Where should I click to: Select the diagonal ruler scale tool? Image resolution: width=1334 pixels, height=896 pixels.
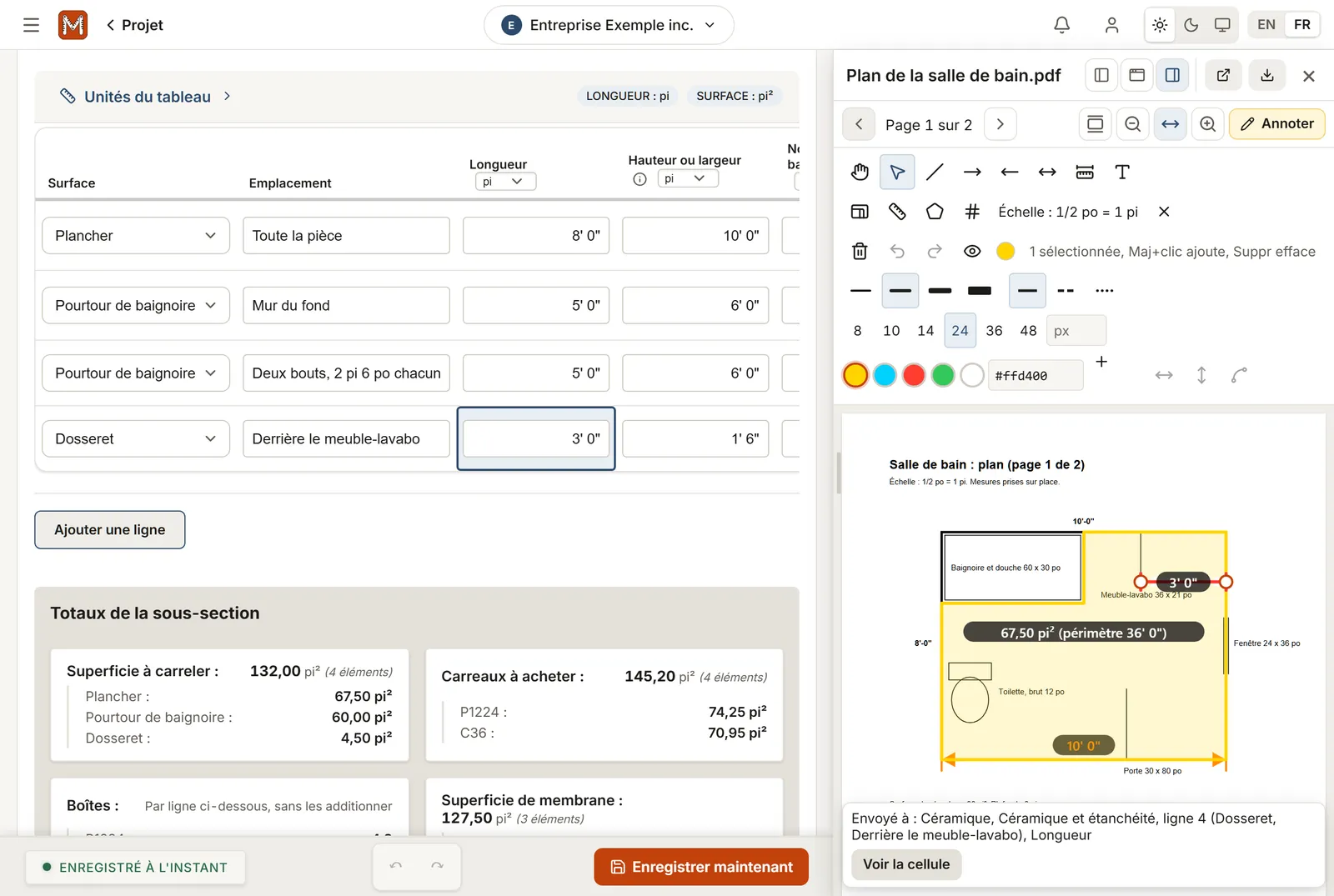coord(897,212)
